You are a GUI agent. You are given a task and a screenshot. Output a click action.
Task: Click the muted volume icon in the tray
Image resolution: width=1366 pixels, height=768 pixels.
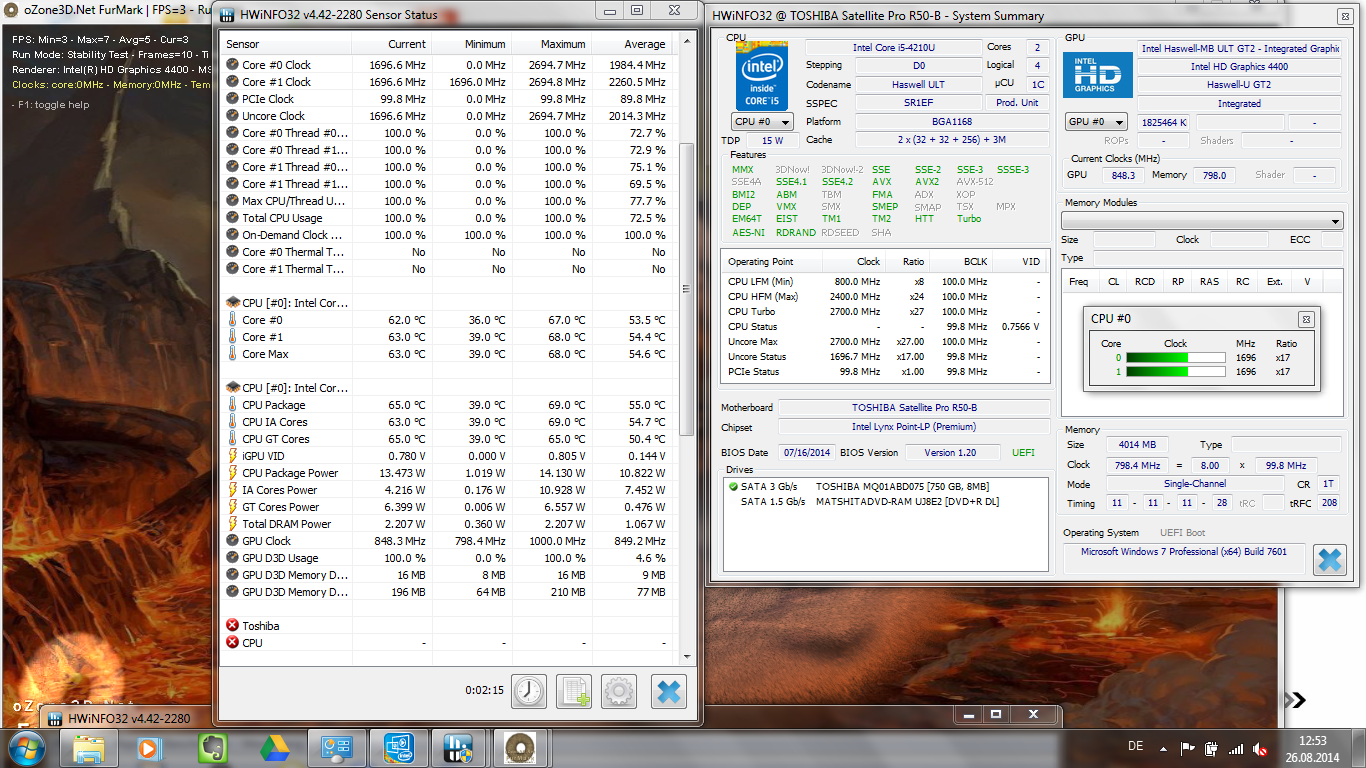1261,748
